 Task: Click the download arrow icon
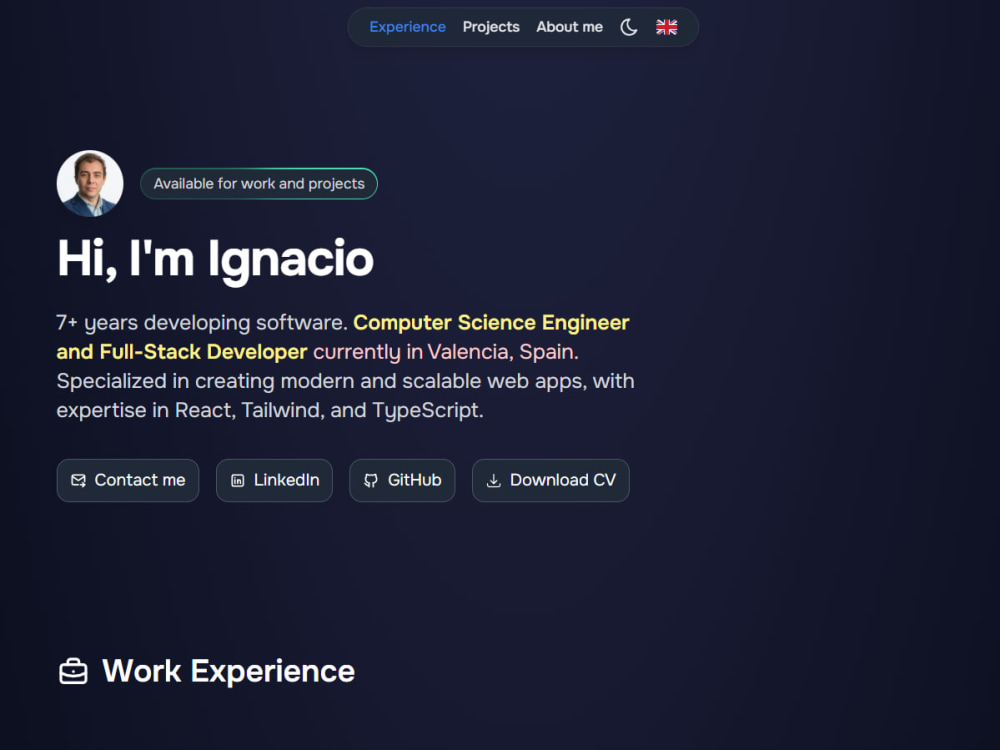tap(493, 481)
